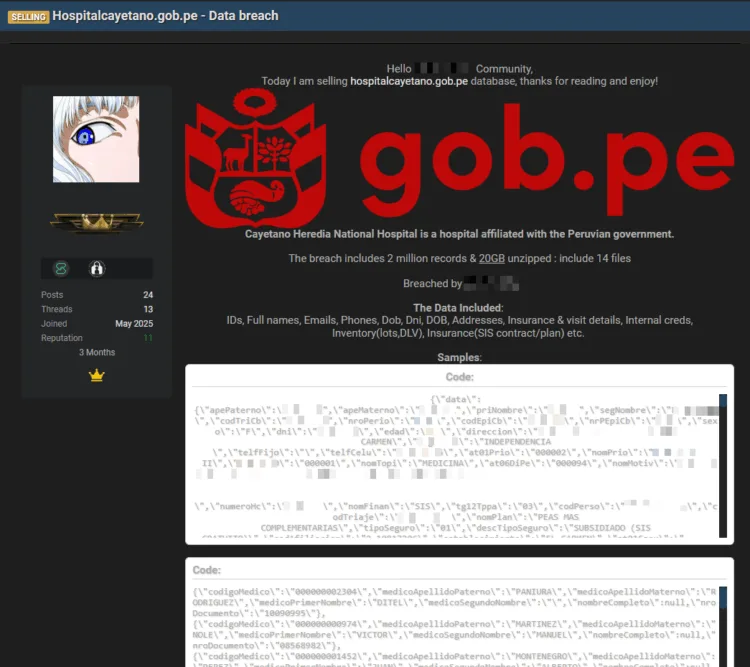
Task: Open the Posts count 24
Action: pos(148,295)
